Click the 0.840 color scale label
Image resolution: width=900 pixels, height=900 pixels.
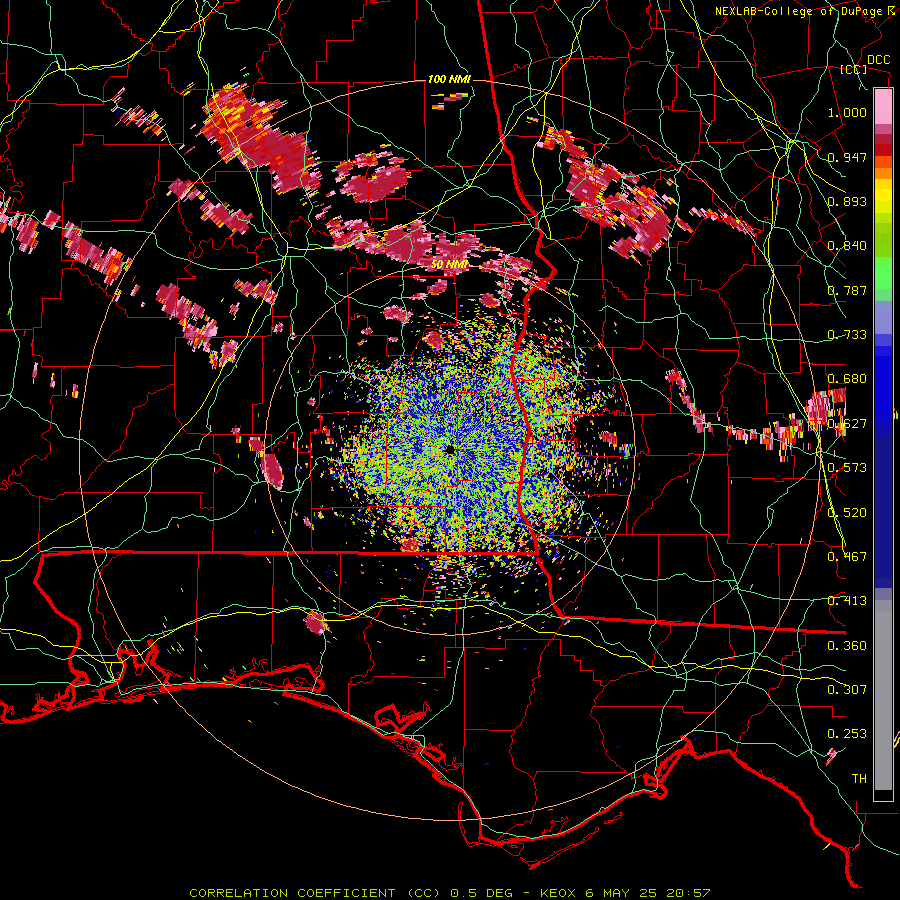(847, 246)
